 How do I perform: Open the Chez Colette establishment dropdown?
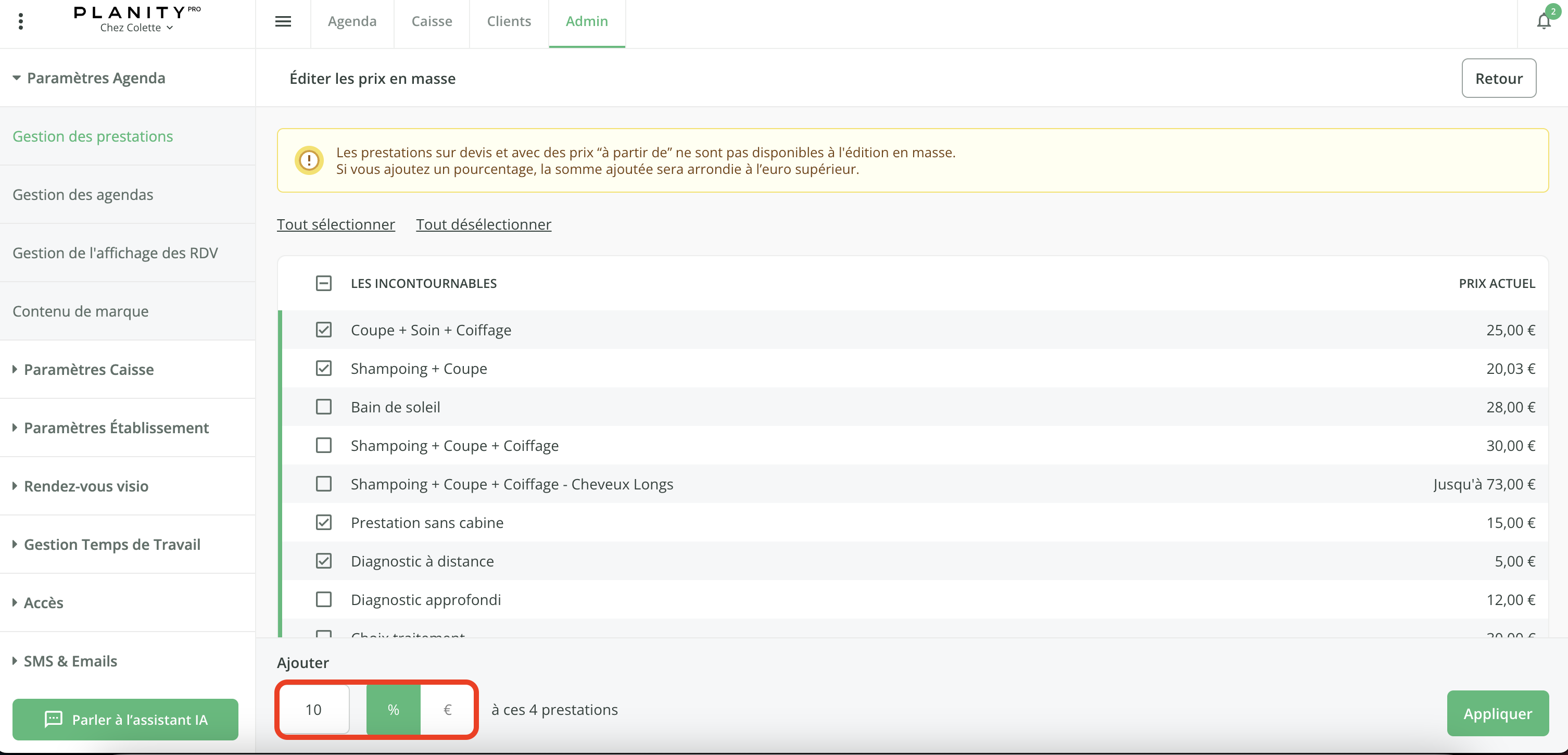pos(136,28)
